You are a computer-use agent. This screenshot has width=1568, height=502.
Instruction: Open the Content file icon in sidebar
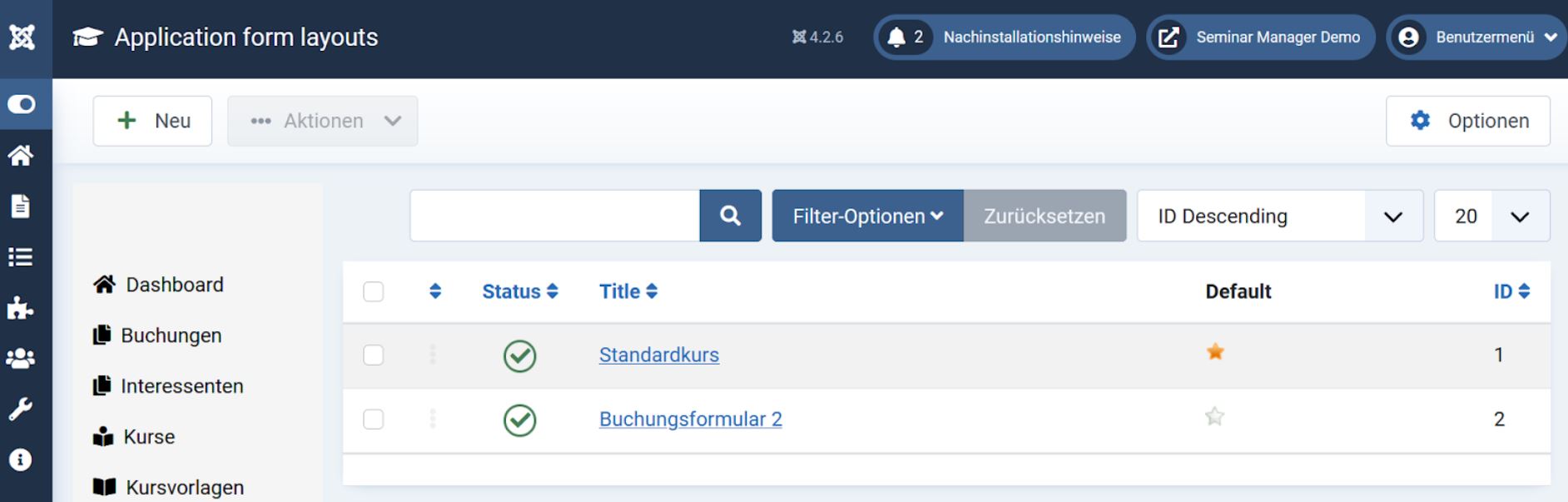[21, 206]
